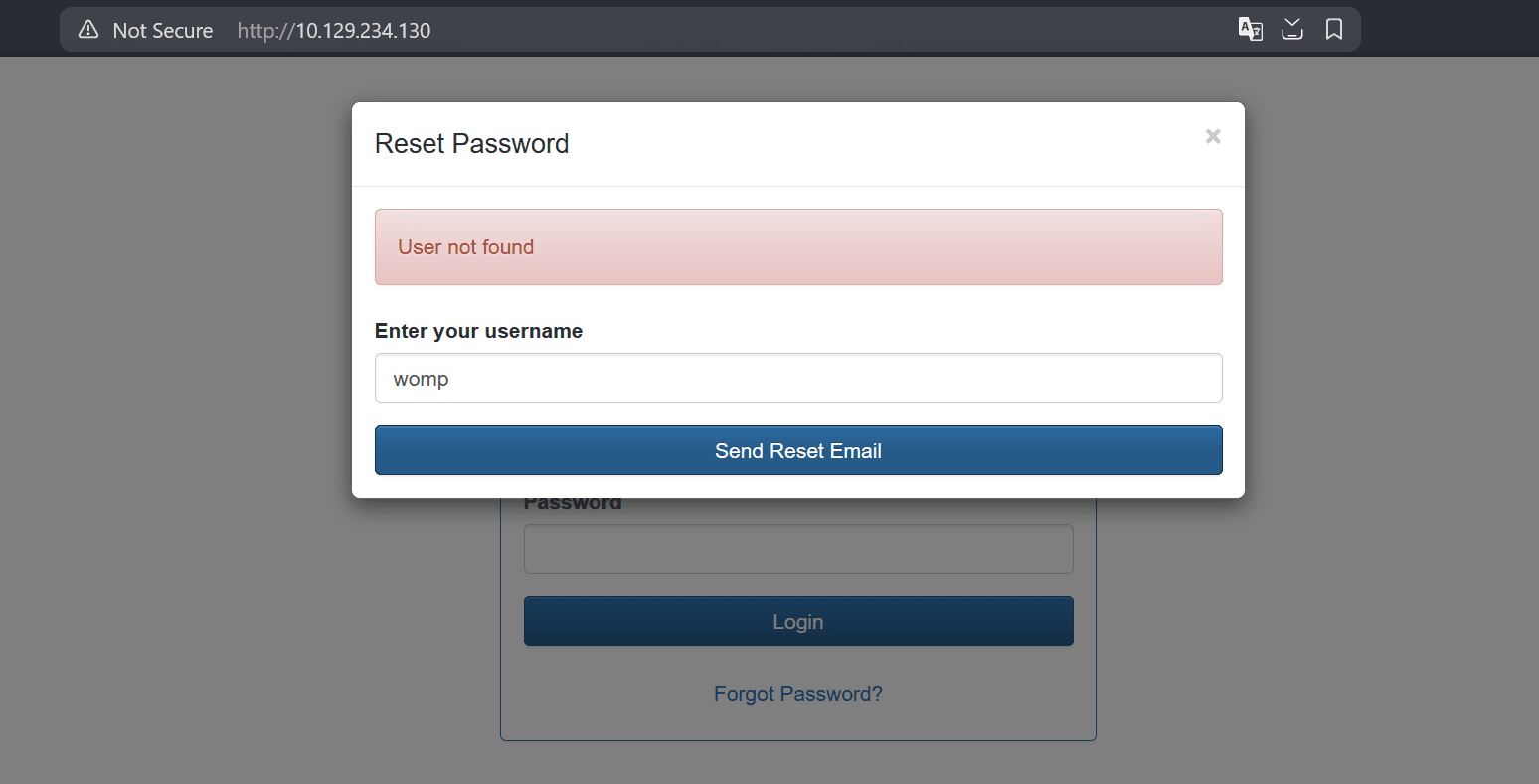
Task: Click empty login panel space below Forgot Password
Action: coord(797,723)
